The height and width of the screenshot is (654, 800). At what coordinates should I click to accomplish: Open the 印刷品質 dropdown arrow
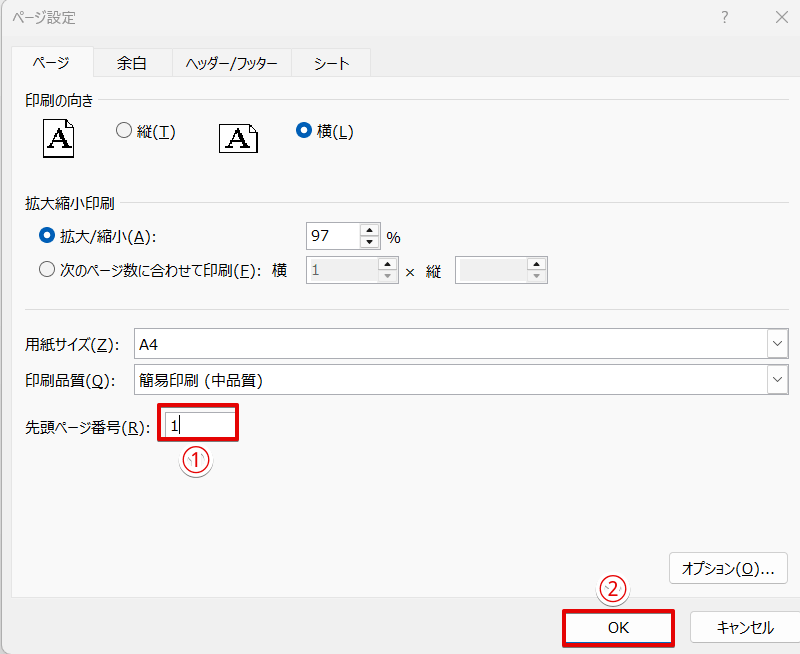coord(777,379)
